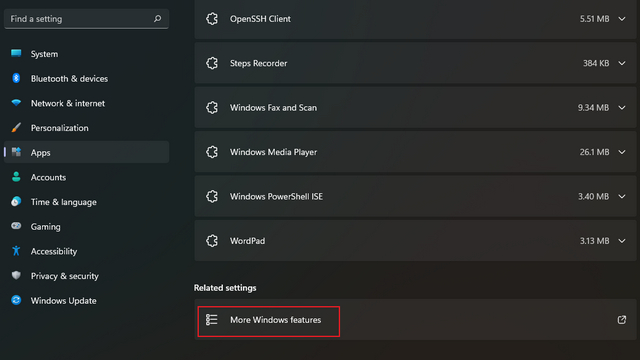The height and width of the screenshot is (360, 640).
Task: Click the 5.51 MB size value
Action: click(x=594, y=19)
